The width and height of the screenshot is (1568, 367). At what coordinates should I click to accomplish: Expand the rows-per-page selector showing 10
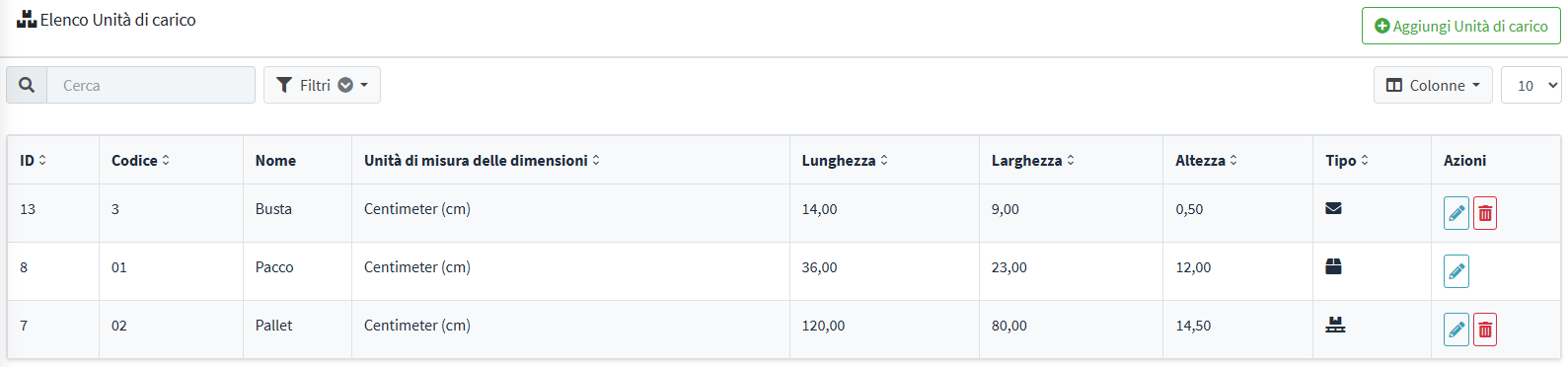tap(1531, 85)
